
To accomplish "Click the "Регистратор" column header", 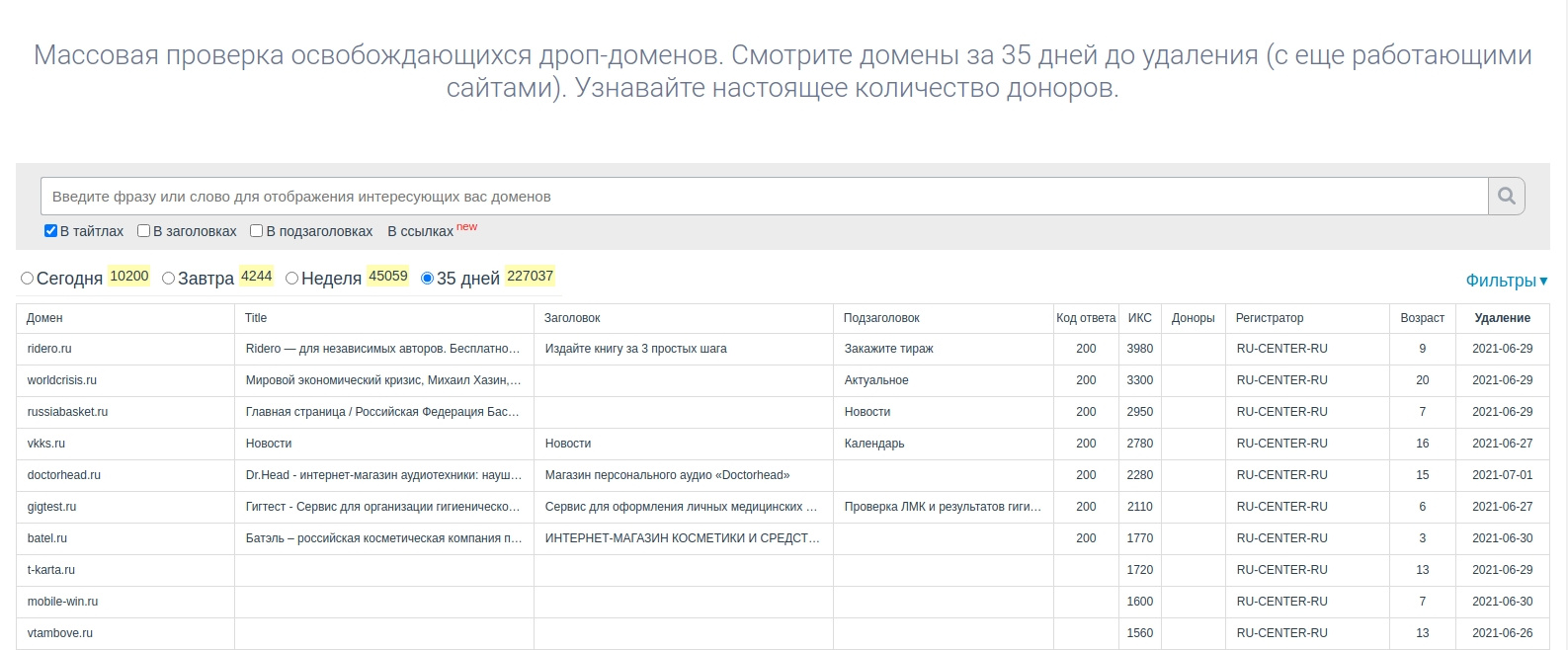I will [1270, 318].
